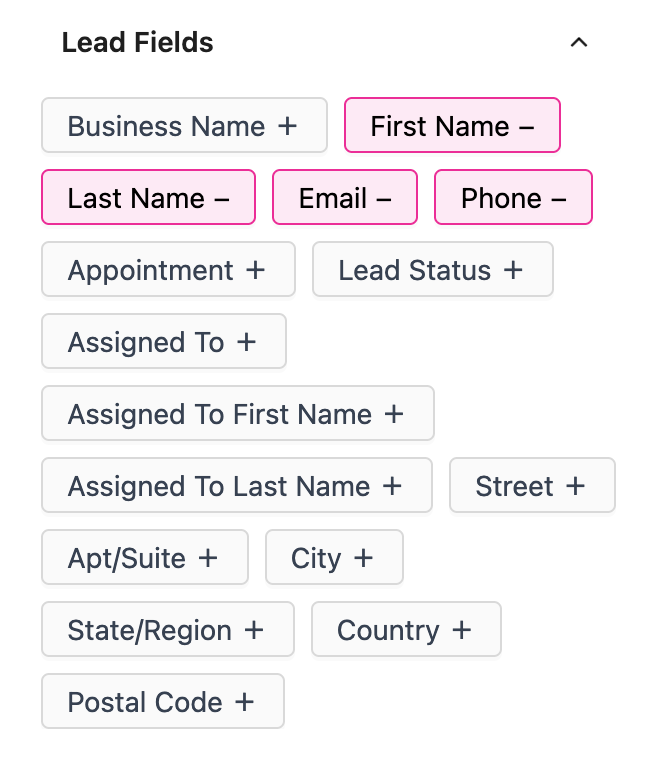Remove the First Name field
This screenshot has width=668, height=758.
452,126
